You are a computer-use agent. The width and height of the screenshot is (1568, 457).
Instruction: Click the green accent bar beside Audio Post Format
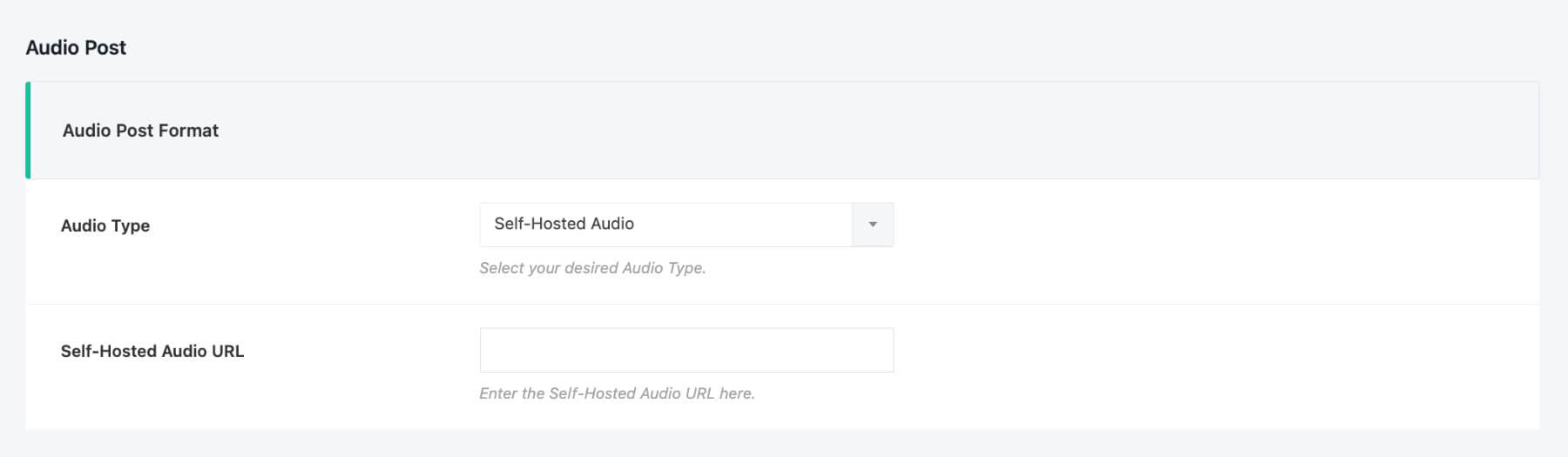coord(28,131)
